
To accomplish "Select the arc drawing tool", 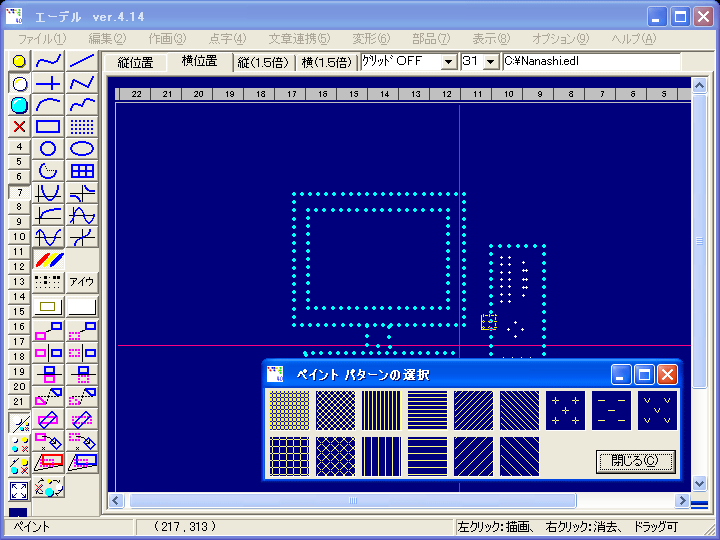I will 48,105.
